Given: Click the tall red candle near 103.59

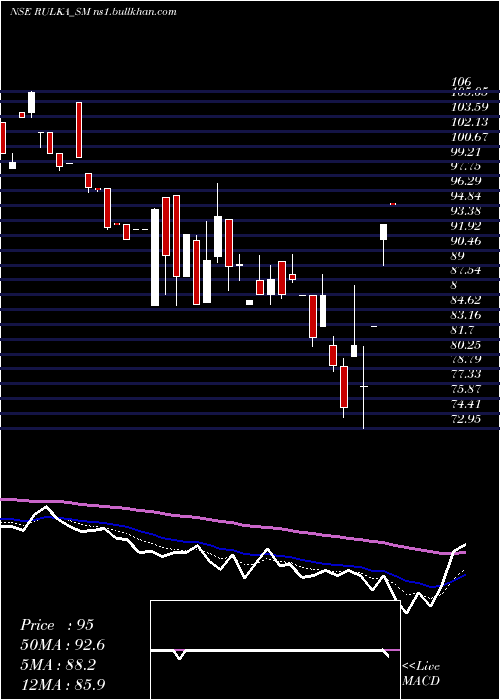Looking at the screenshot, I should (x=79, y=130).
